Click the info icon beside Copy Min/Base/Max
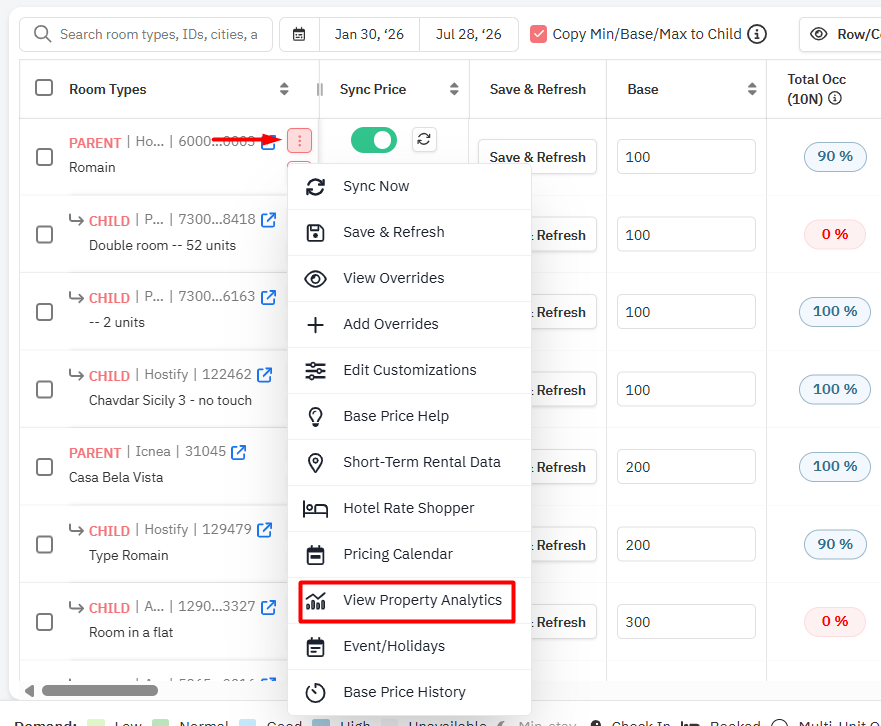 pyautogui.click(x=757, y=34)
